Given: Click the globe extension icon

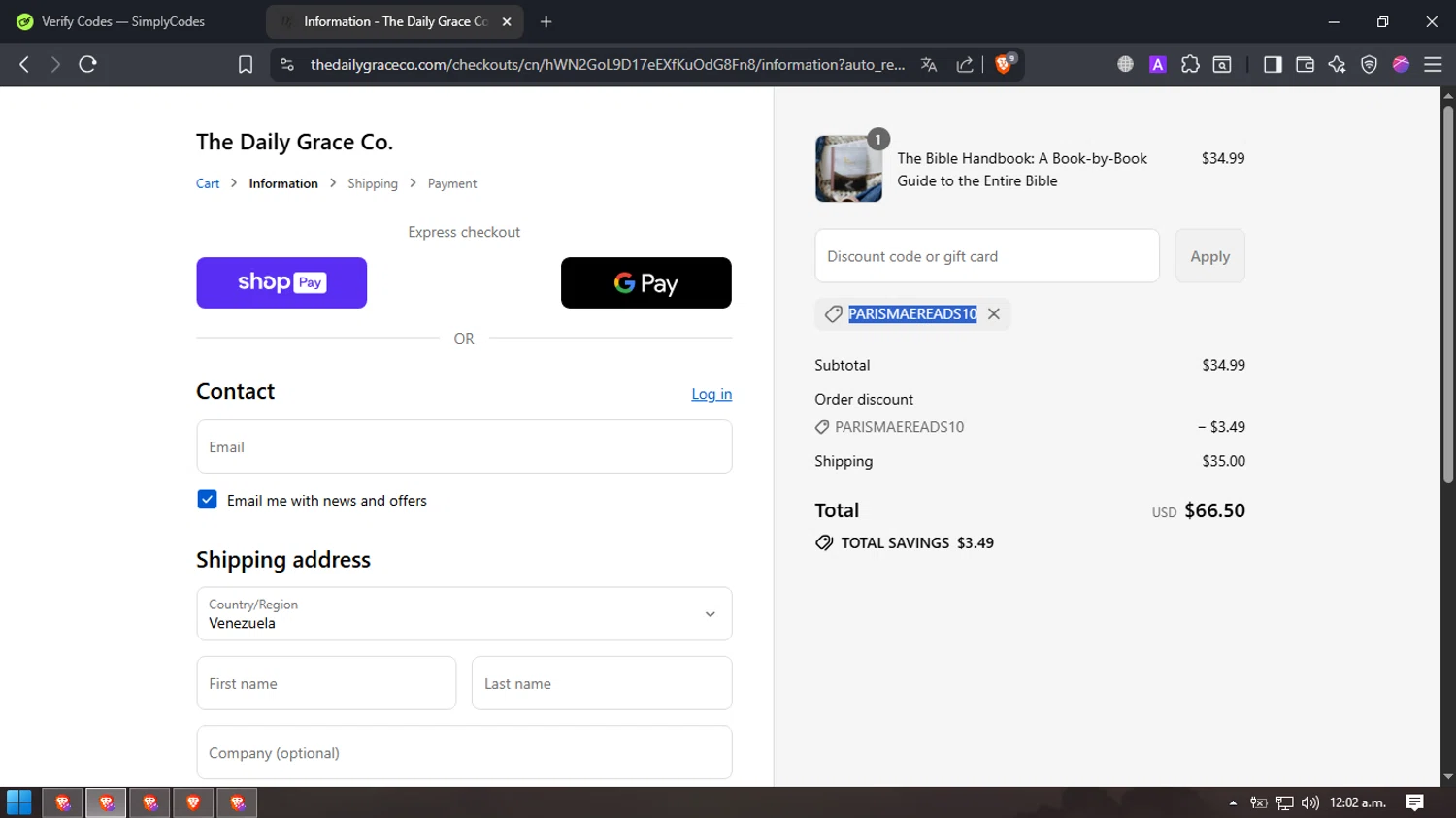Looking at the screenshot, I should pyautogui.click(x=1125, y=64).
